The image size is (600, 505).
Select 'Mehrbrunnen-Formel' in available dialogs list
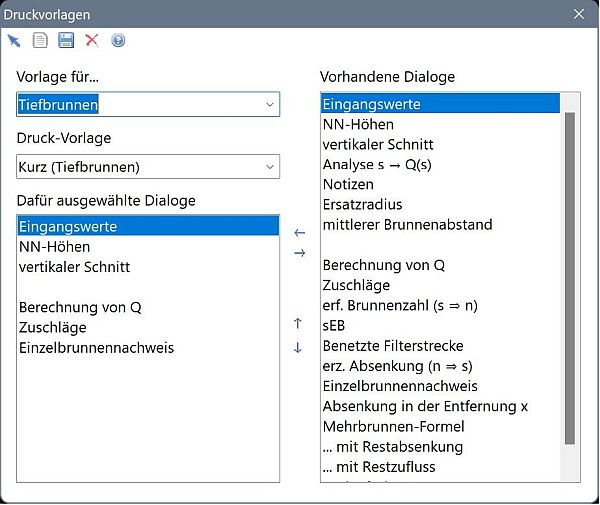[x=393, y=427]
